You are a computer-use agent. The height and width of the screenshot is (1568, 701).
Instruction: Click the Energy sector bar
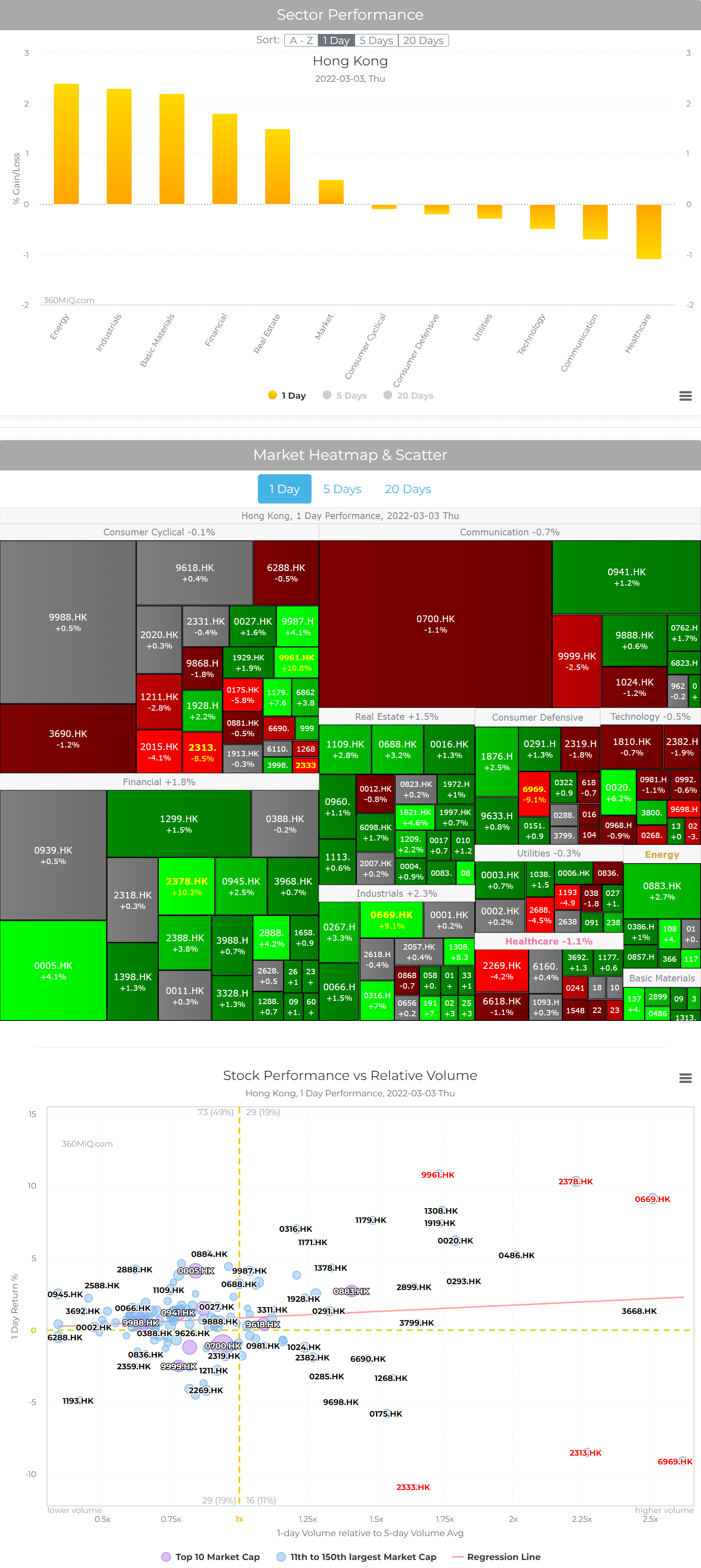click(x=66, y=144)
